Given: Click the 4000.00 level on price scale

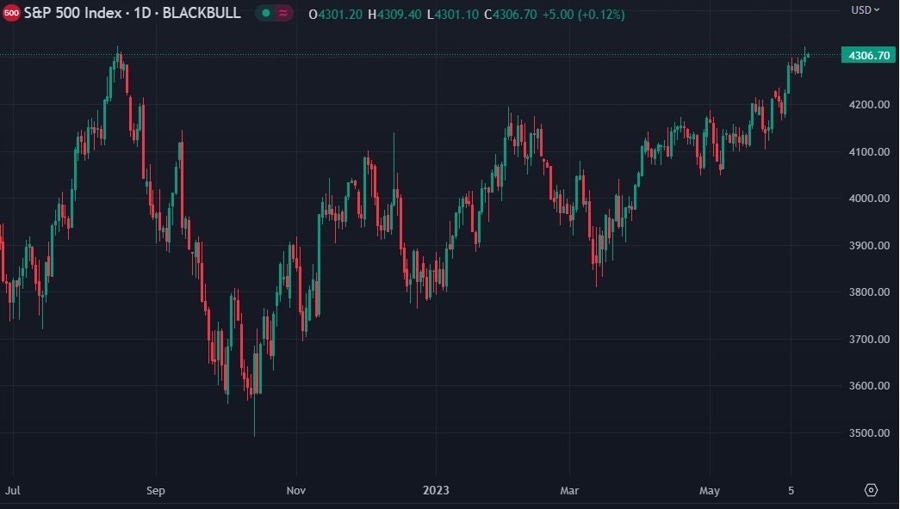Looking at the screenshot, I should tap(868, 198).
